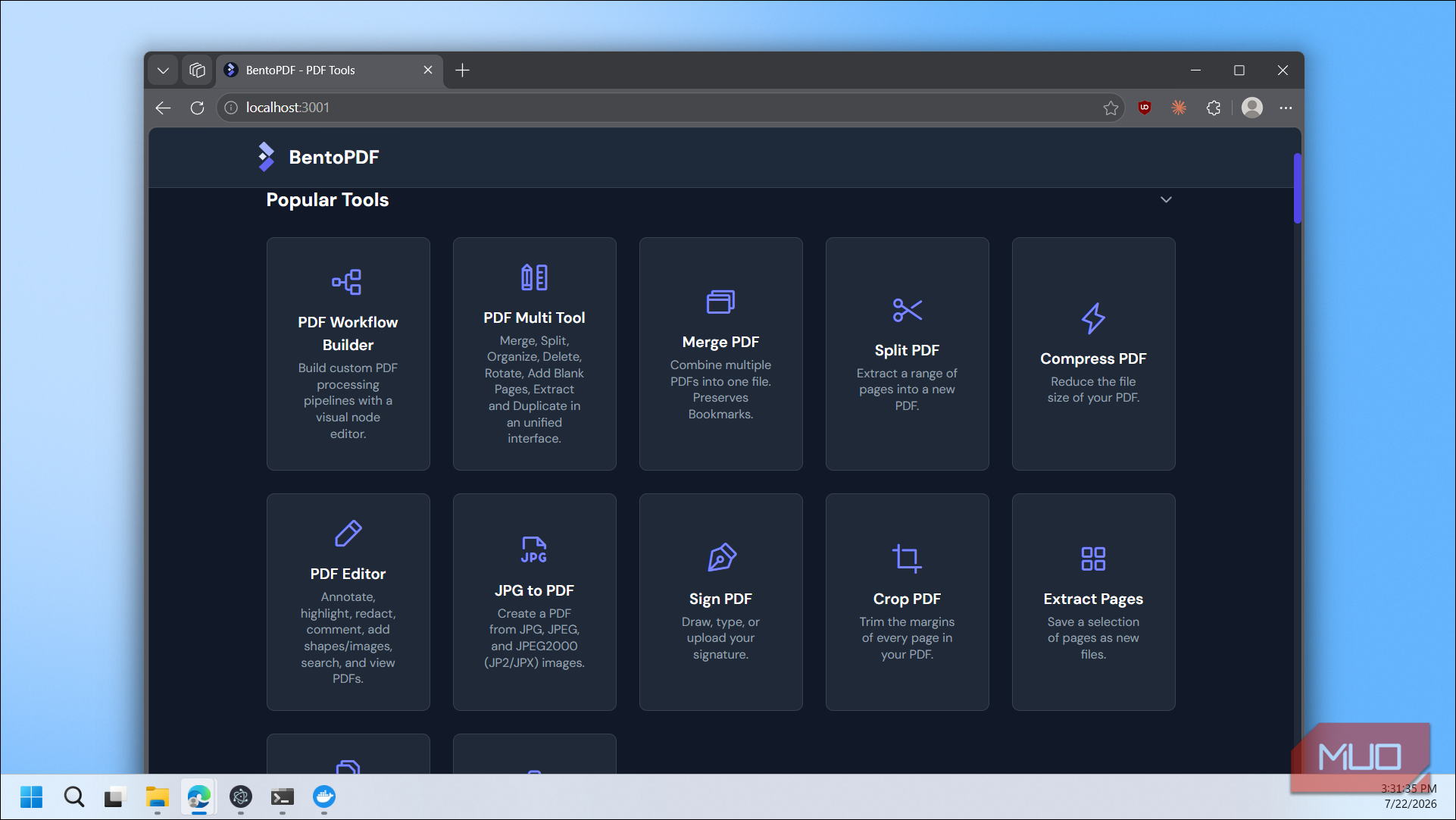Click the Crop PDF title
Image resolution: width=1456 pixels, height=820 pixels.
pyautogui.click(x=907, y=599)
